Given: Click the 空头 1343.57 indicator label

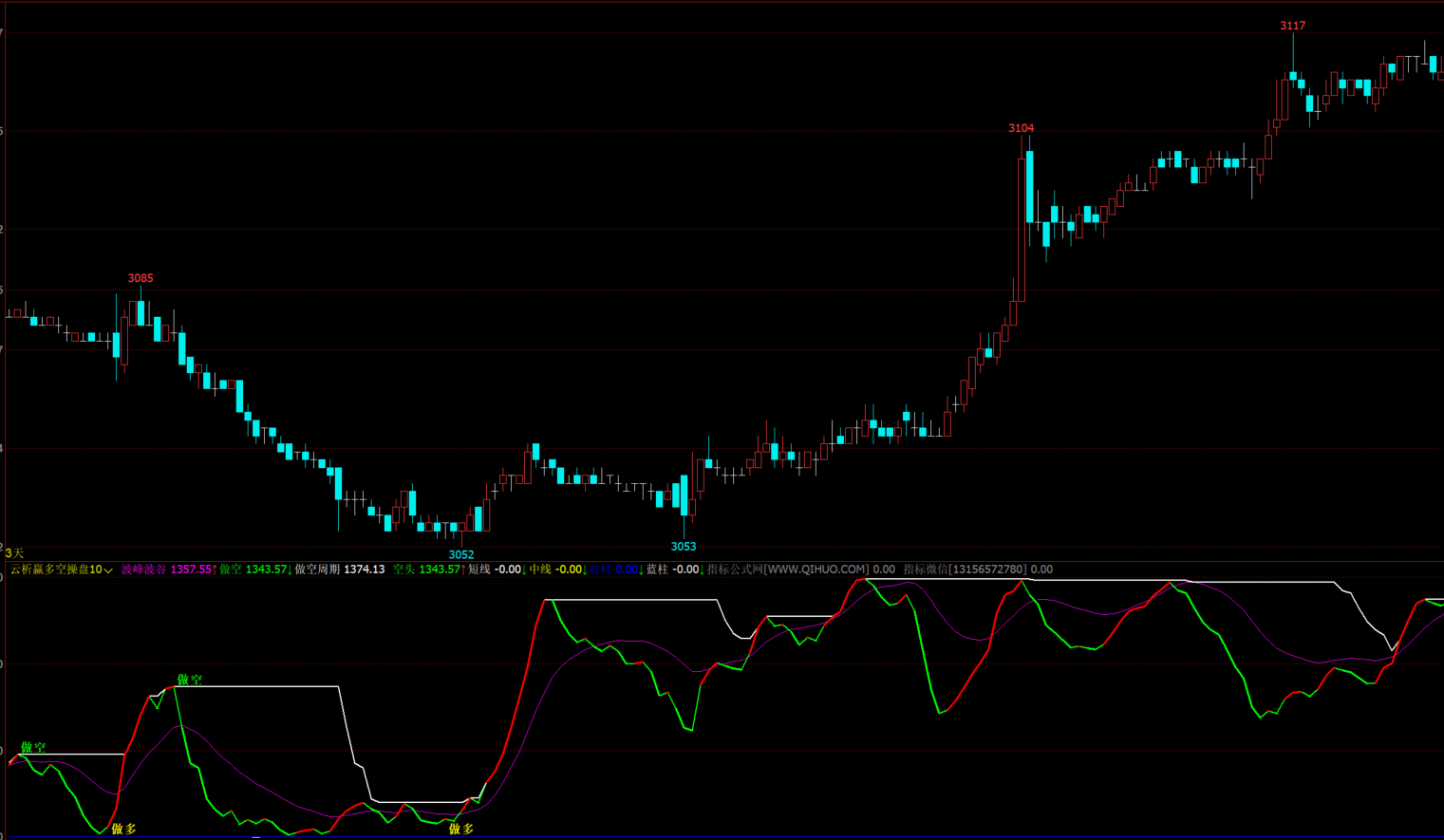Looking at the screenshot, I should (428, 569).
